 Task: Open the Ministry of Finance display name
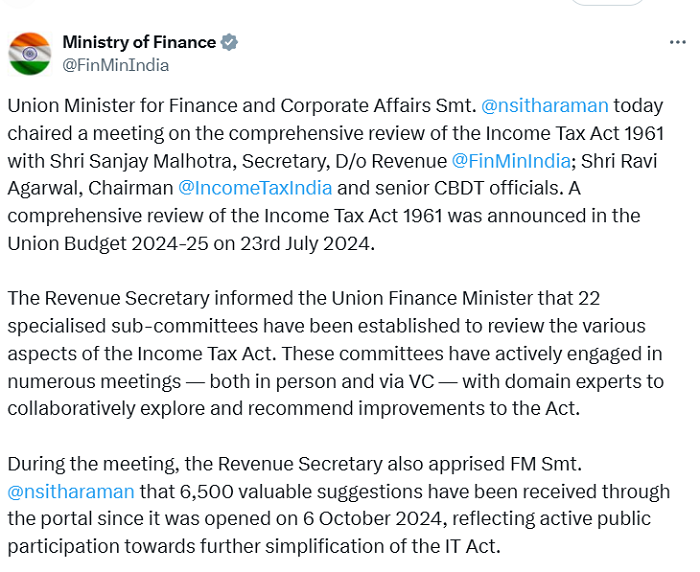pos(139,42)
